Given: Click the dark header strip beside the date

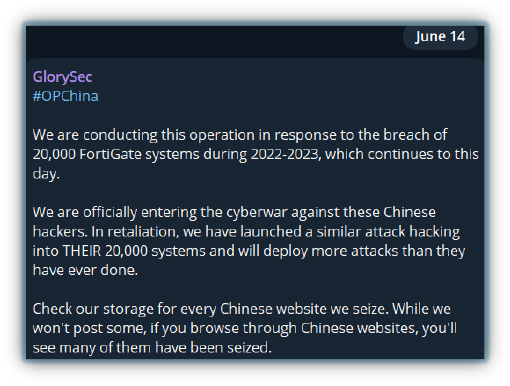Looking at the screenshot, I should point(213,42).
